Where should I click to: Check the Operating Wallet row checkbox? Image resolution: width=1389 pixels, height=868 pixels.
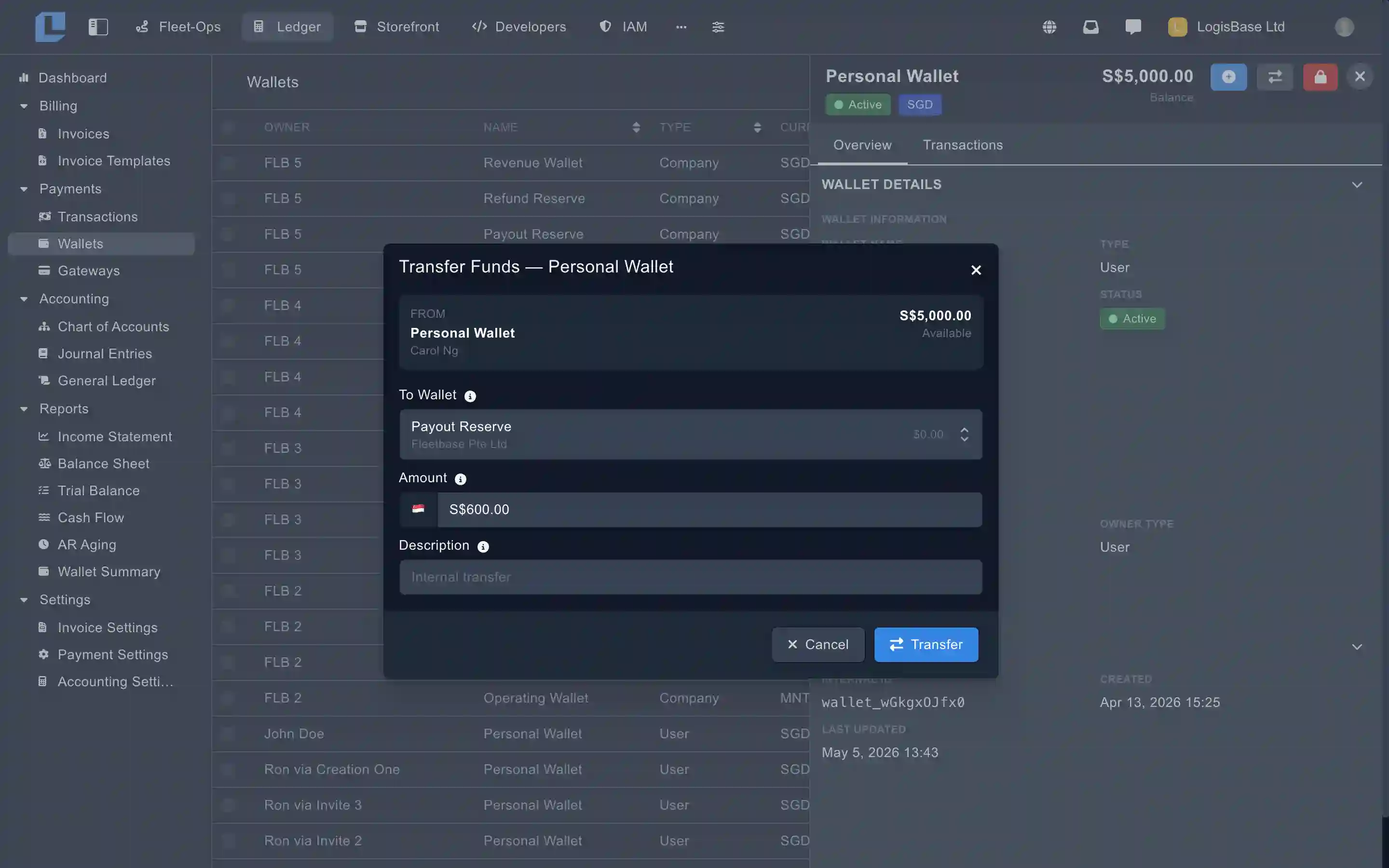[228, 698]
